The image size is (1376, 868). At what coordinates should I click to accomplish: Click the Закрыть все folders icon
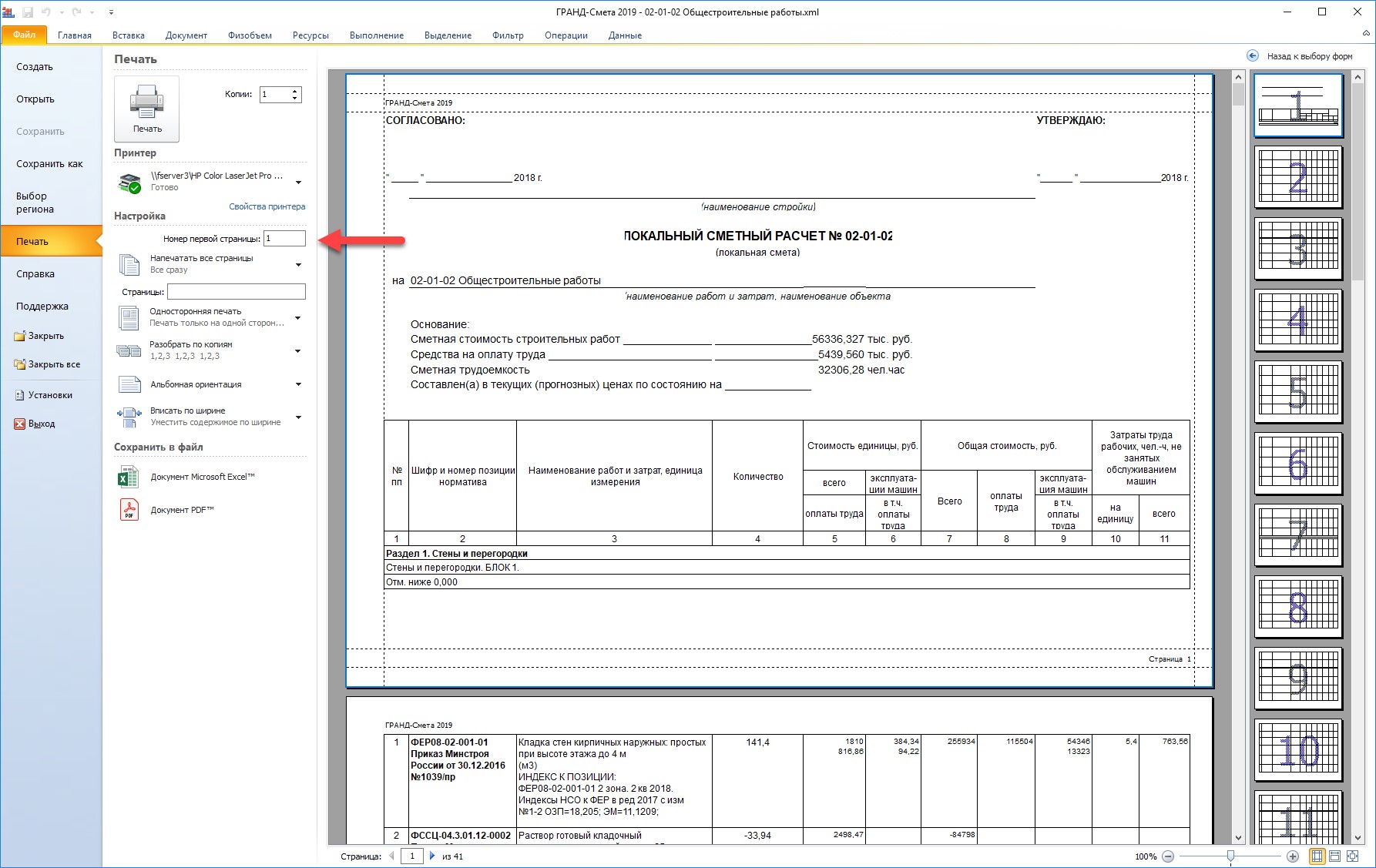tap(20, 364)
